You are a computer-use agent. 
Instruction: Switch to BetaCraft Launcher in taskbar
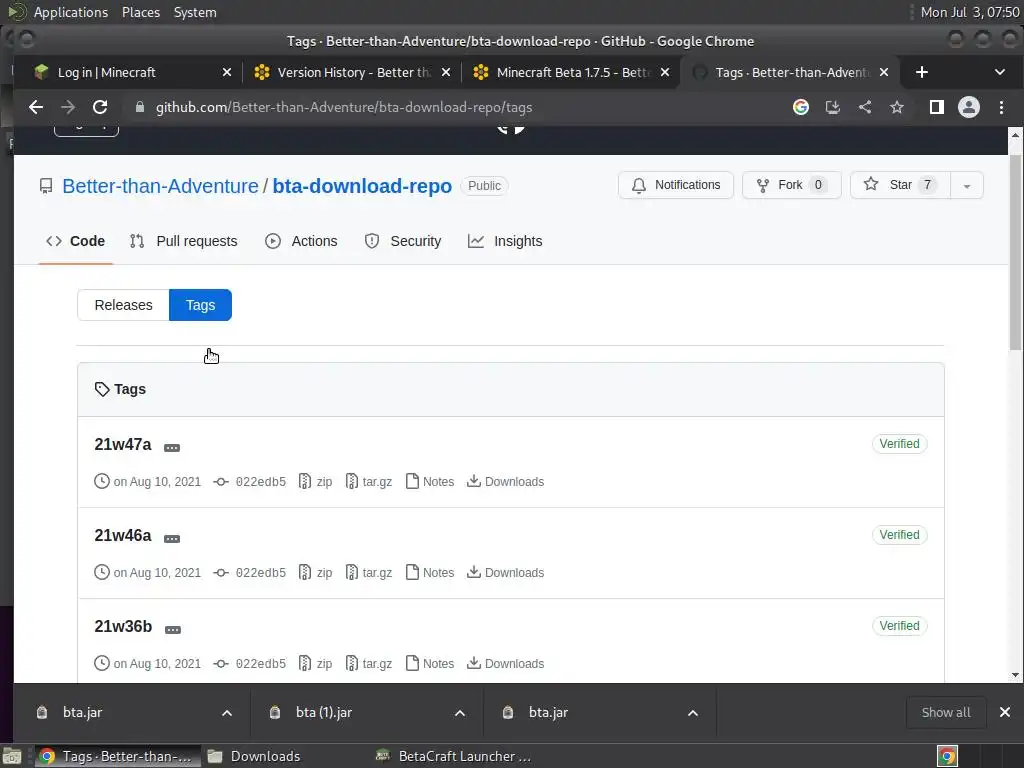tap(454, 756)
